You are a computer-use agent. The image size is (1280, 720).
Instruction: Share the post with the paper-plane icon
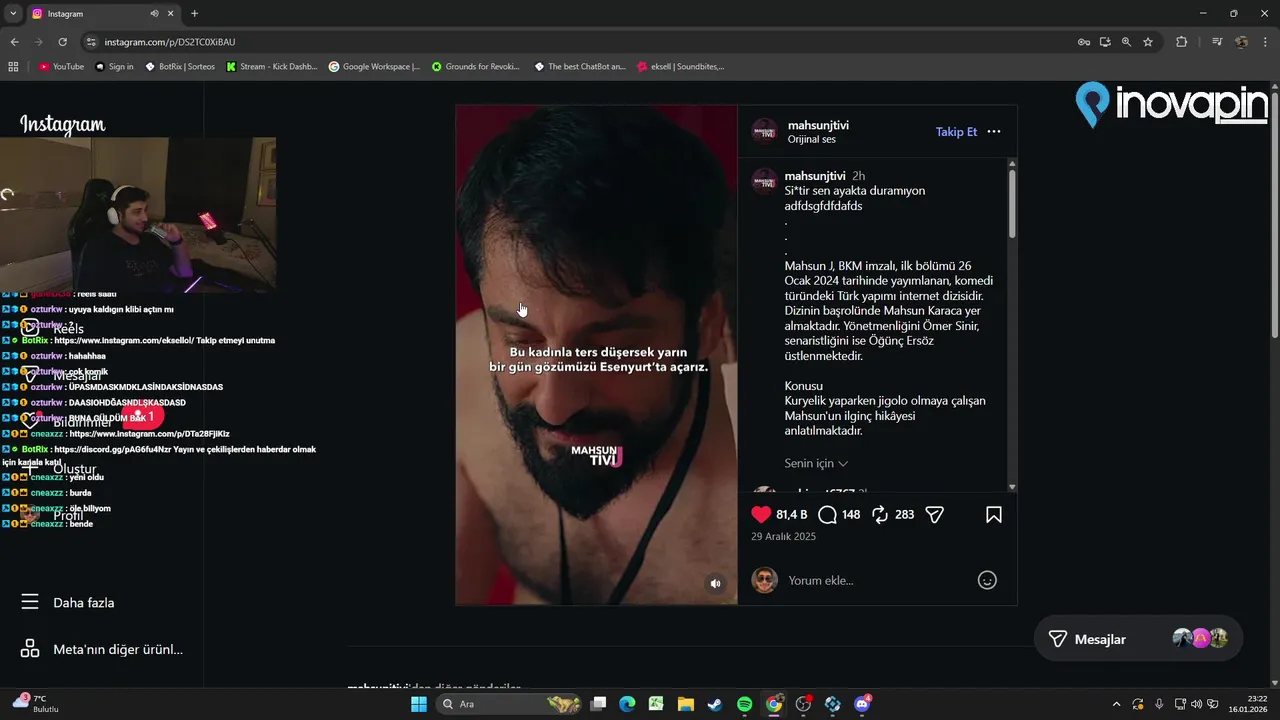(x=935, y=515)
